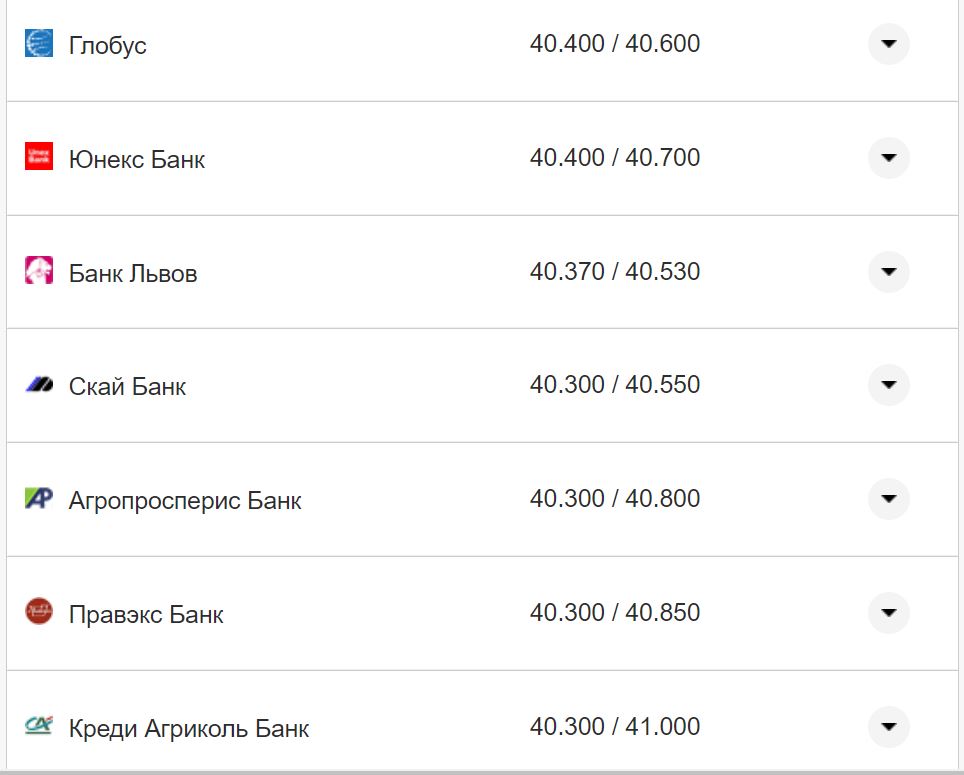Expand the Креди Агриколь Банк row

888,727
